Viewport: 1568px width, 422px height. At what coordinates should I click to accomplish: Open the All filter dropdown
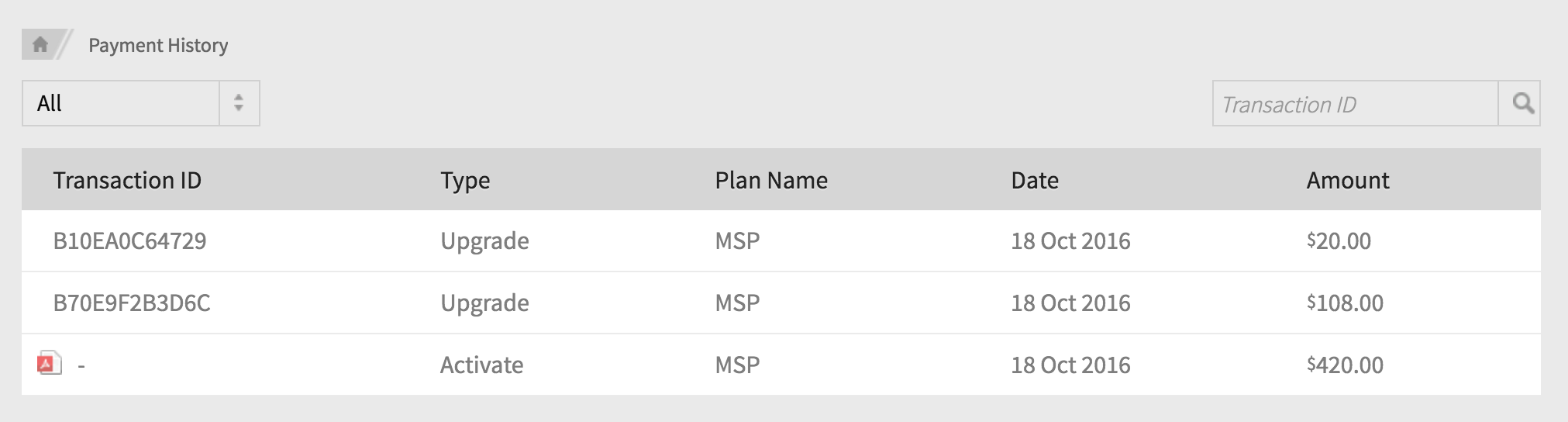122,104
